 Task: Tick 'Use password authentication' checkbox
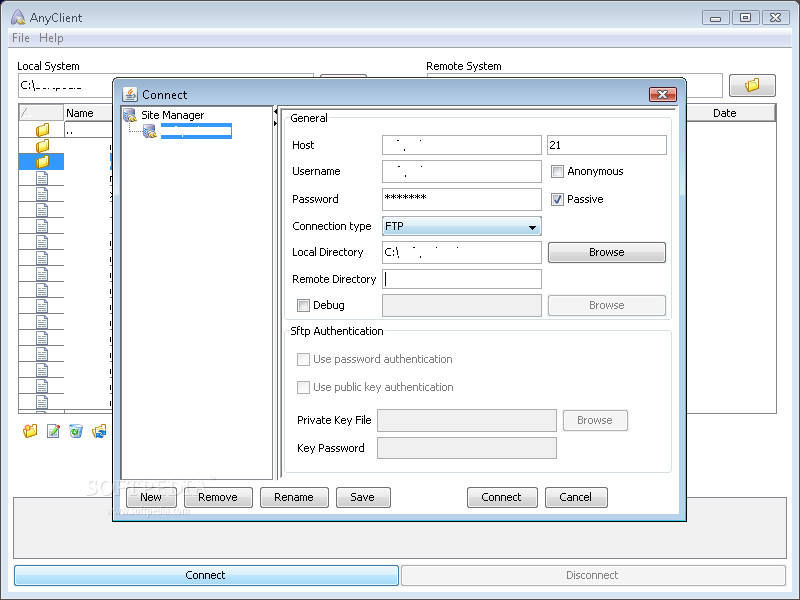point(303,359)
